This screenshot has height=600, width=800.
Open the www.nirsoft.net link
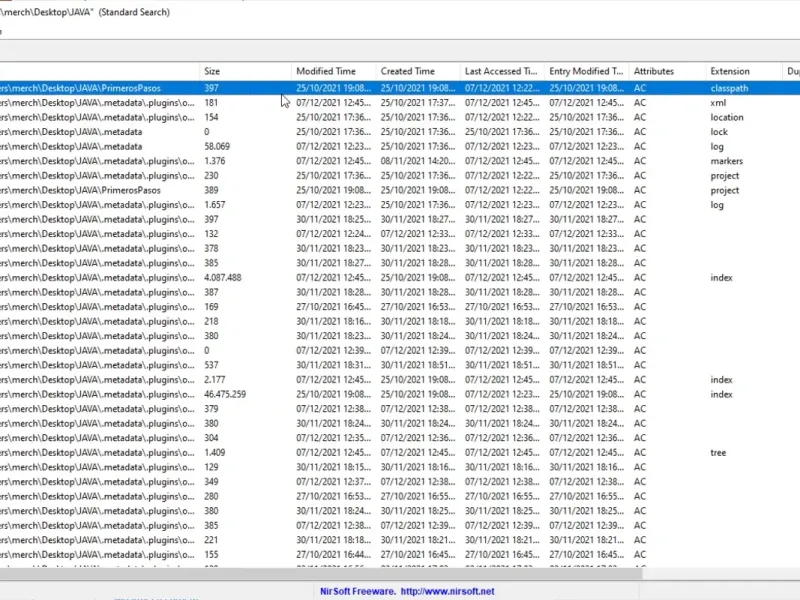(x=447, y=591)
